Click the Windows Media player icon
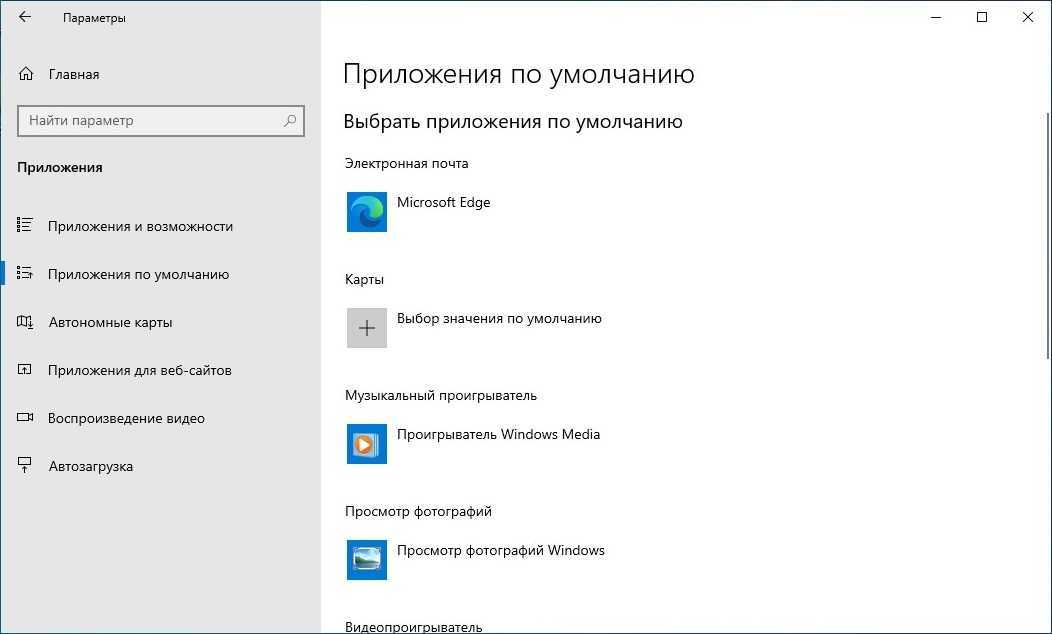 pyautogui.click(x=367, y=444)
